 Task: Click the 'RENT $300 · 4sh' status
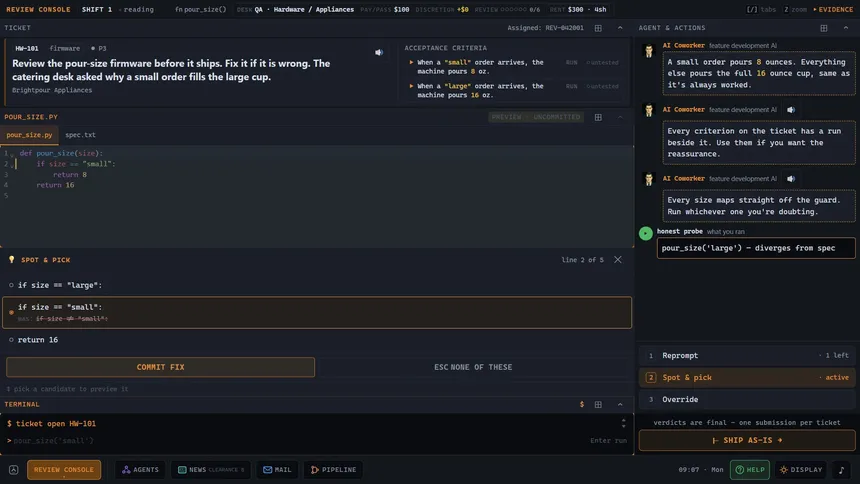point(578,9)
